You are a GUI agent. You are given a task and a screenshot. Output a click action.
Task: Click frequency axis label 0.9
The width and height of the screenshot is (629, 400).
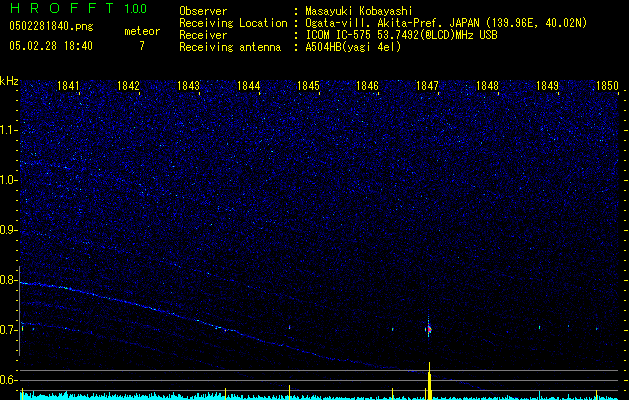click(8, 230)
